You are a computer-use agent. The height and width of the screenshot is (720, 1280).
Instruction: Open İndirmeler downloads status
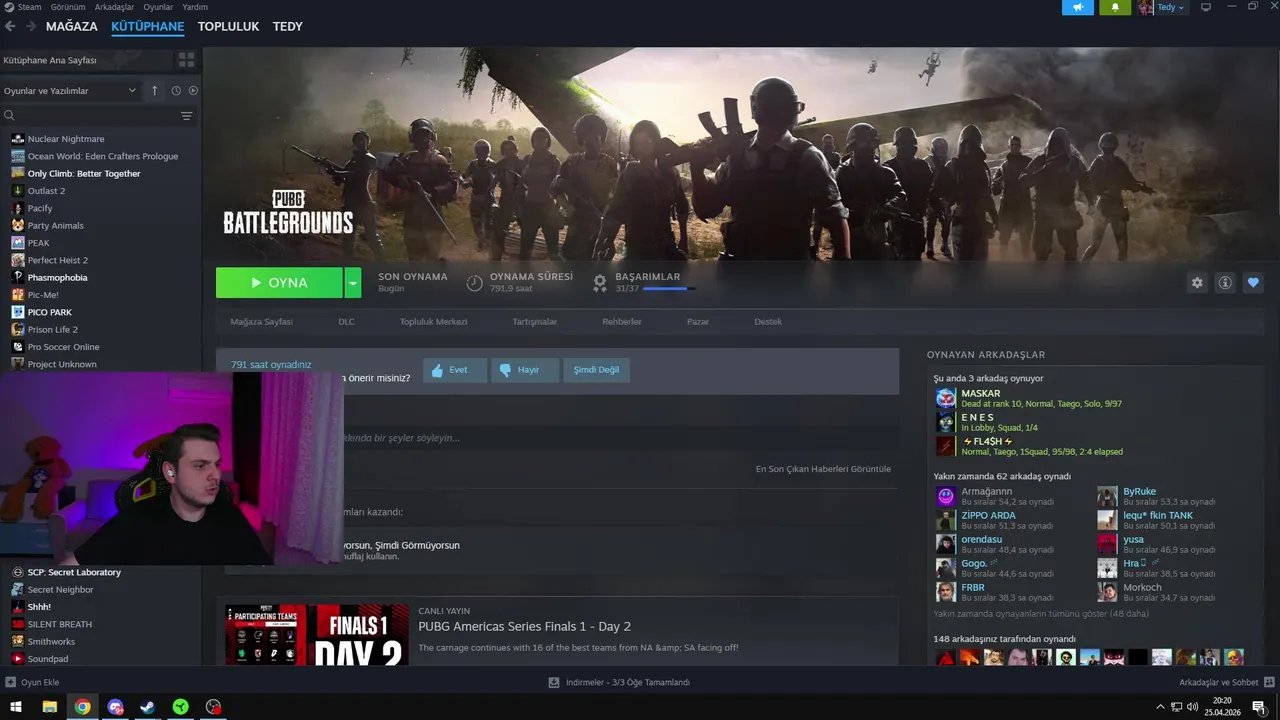[620, 682]
